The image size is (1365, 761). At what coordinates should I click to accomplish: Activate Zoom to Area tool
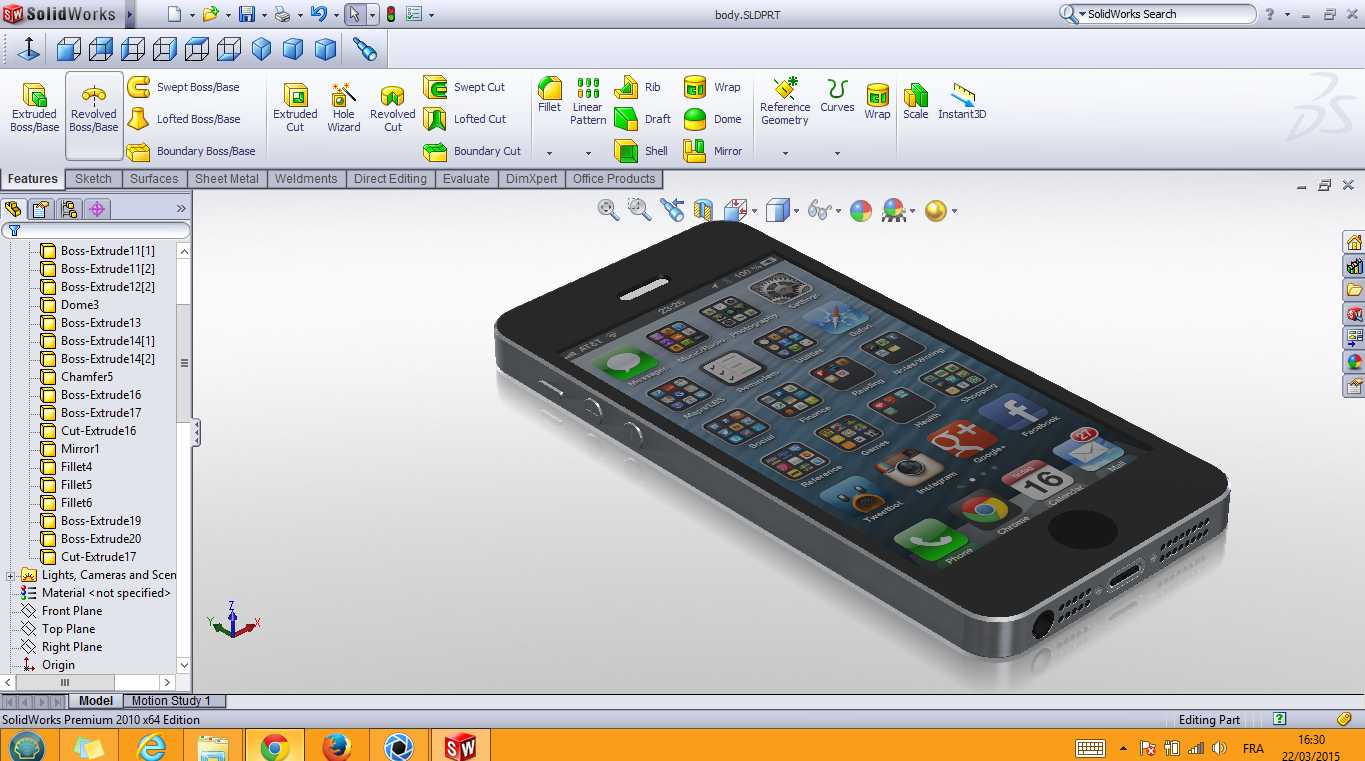coord(639,209)
